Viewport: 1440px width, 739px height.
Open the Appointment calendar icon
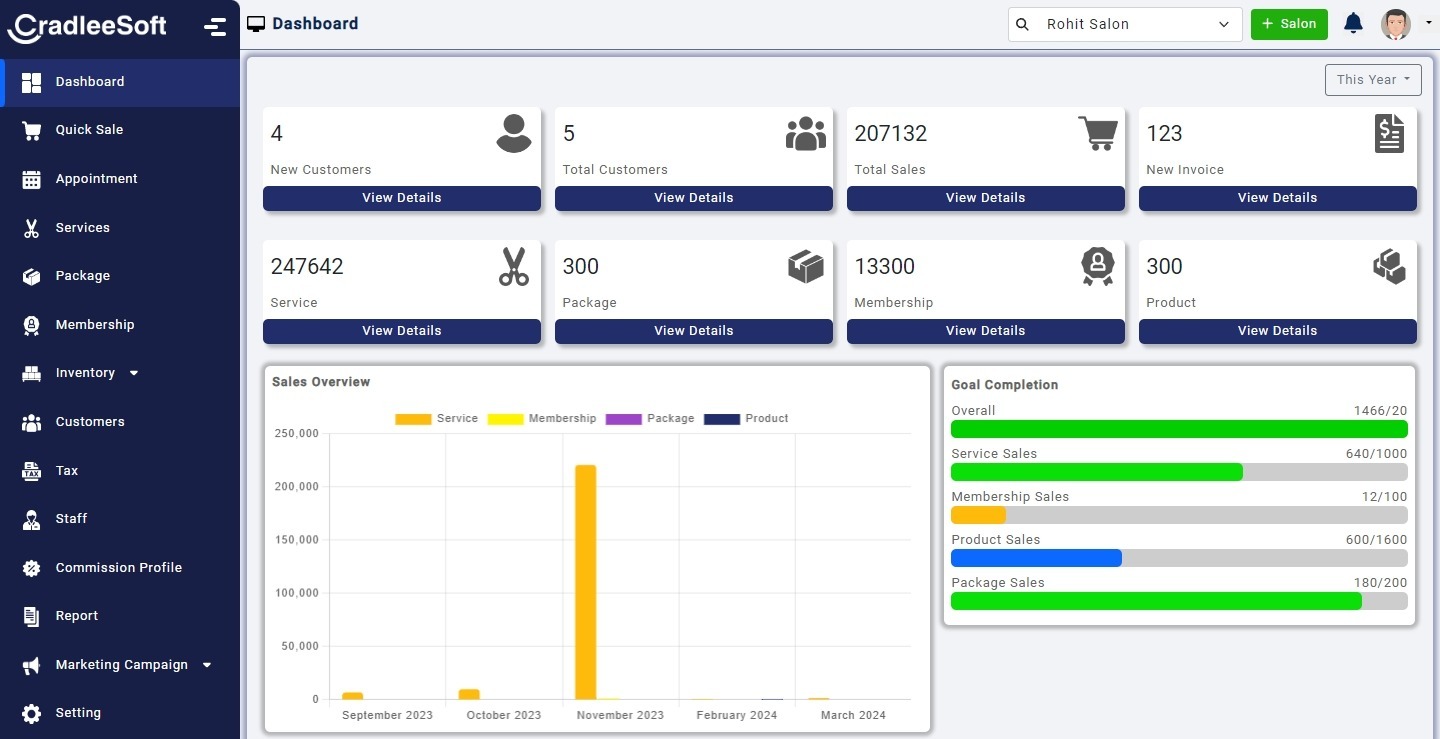tap(30, 178)
